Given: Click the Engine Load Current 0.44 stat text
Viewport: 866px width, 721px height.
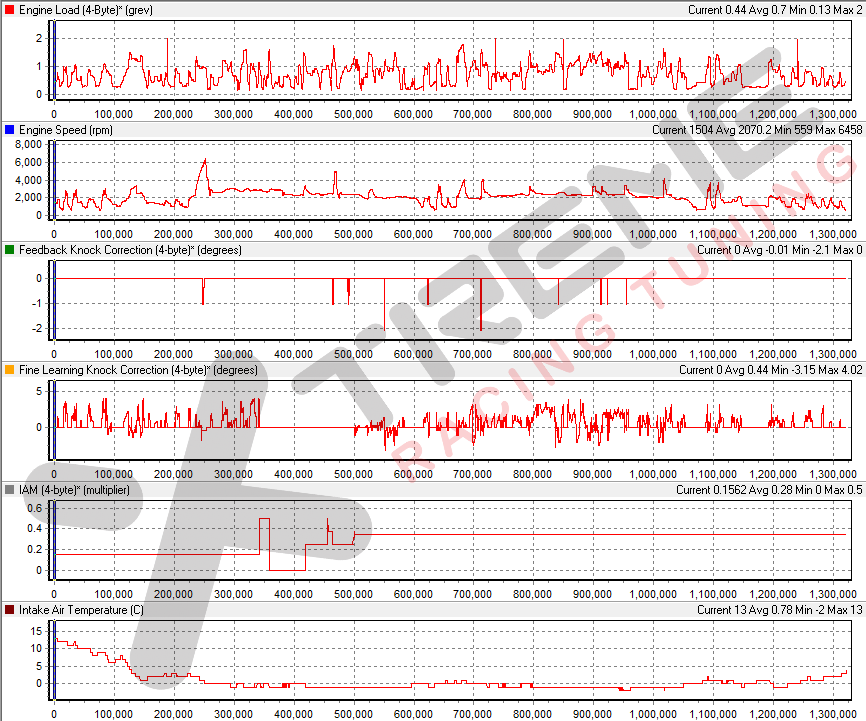Looking at the screenshot, I should click(716, 9).
